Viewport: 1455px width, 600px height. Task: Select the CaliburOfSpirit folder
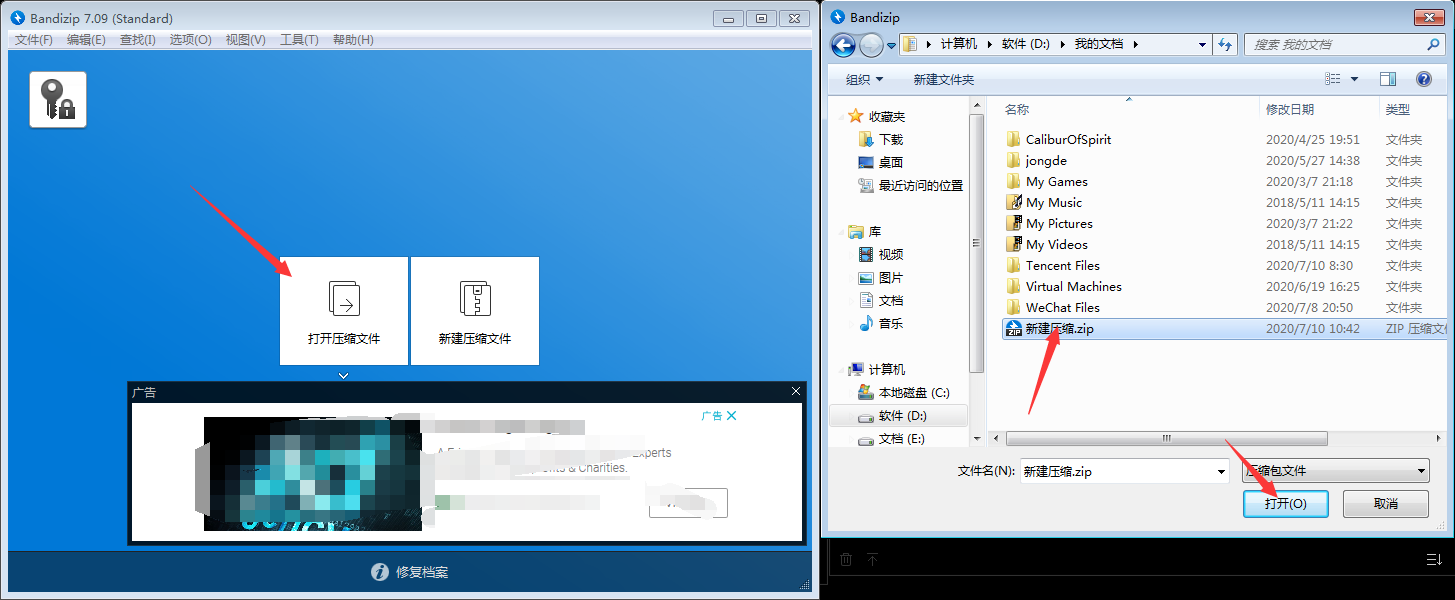click(1068, 139)
